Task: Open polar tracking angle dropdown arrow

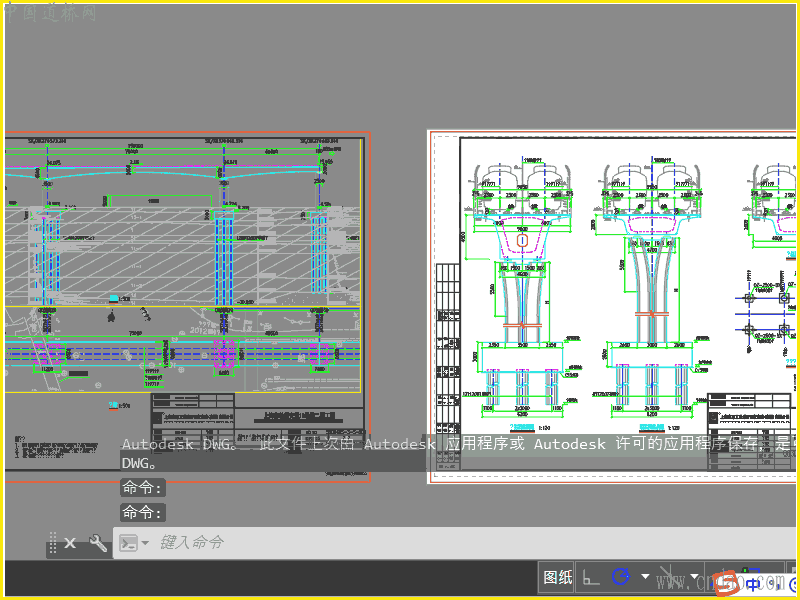Action: [645, 577]
